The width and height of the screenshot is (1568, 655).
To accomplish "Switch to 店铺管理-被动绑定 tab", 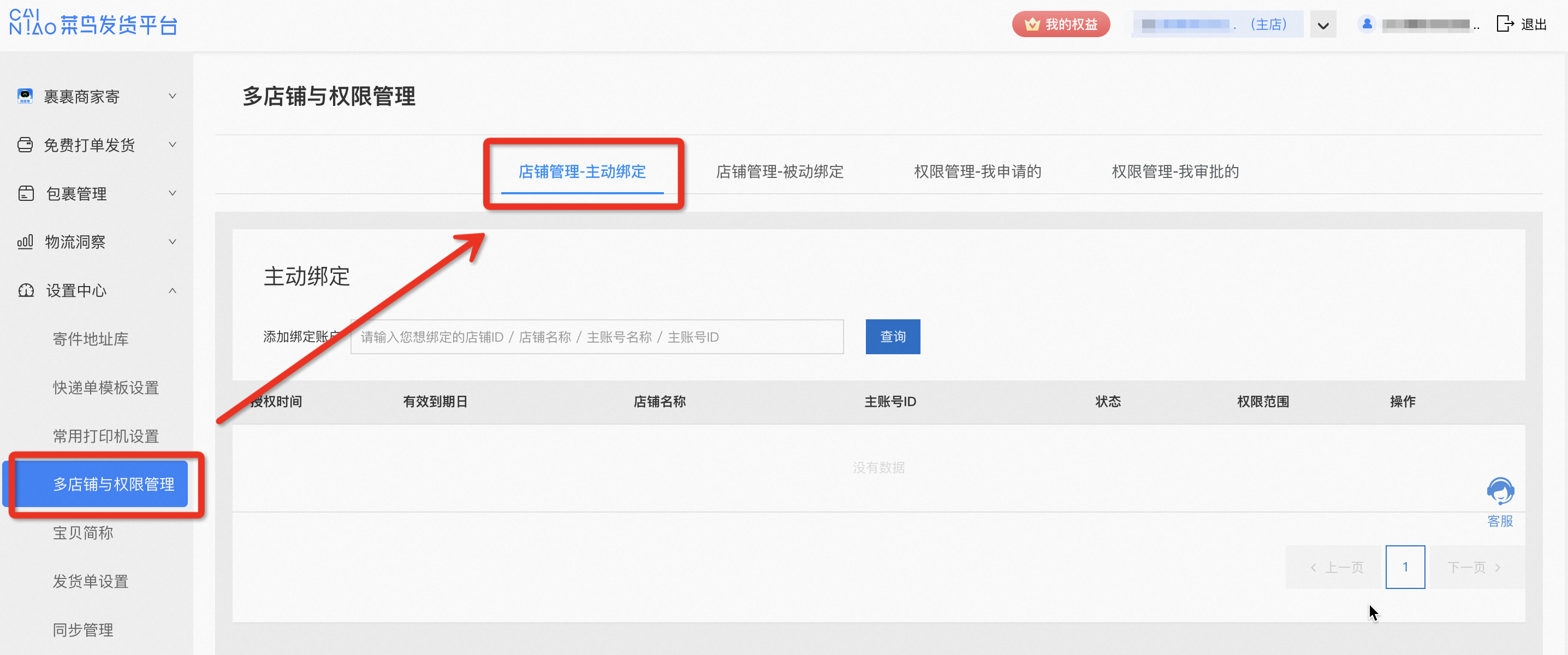I will (x=780, y=171).
